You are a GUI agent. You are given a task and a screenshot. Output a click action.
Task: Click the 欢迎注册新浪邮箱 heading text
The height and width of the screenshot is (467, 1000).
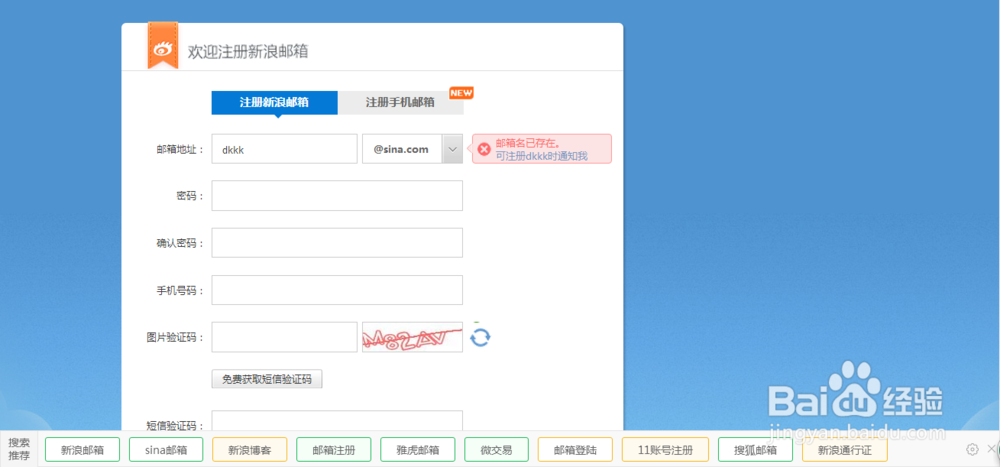coord(248,52)
